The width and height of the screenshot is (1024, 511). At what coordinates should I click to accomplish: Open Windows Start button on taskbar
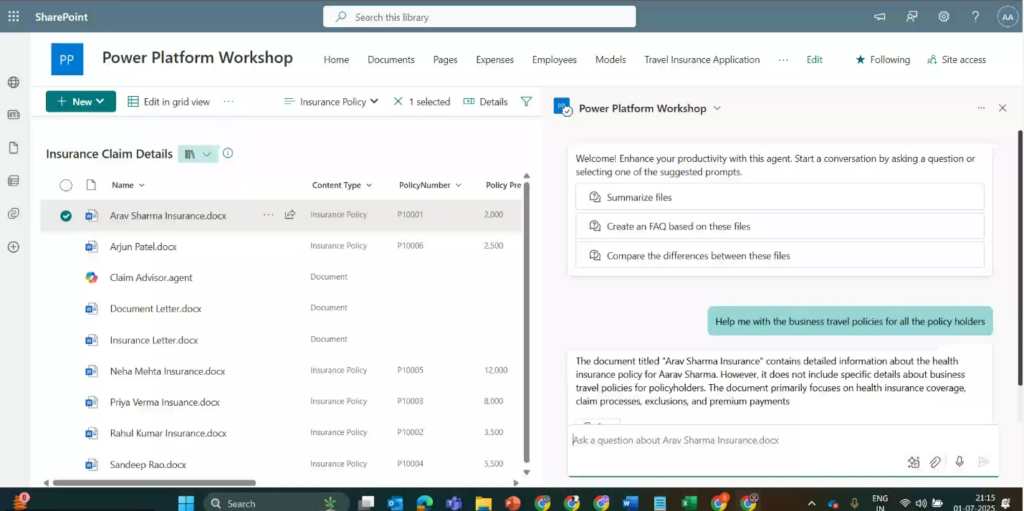tap(186, 503)
